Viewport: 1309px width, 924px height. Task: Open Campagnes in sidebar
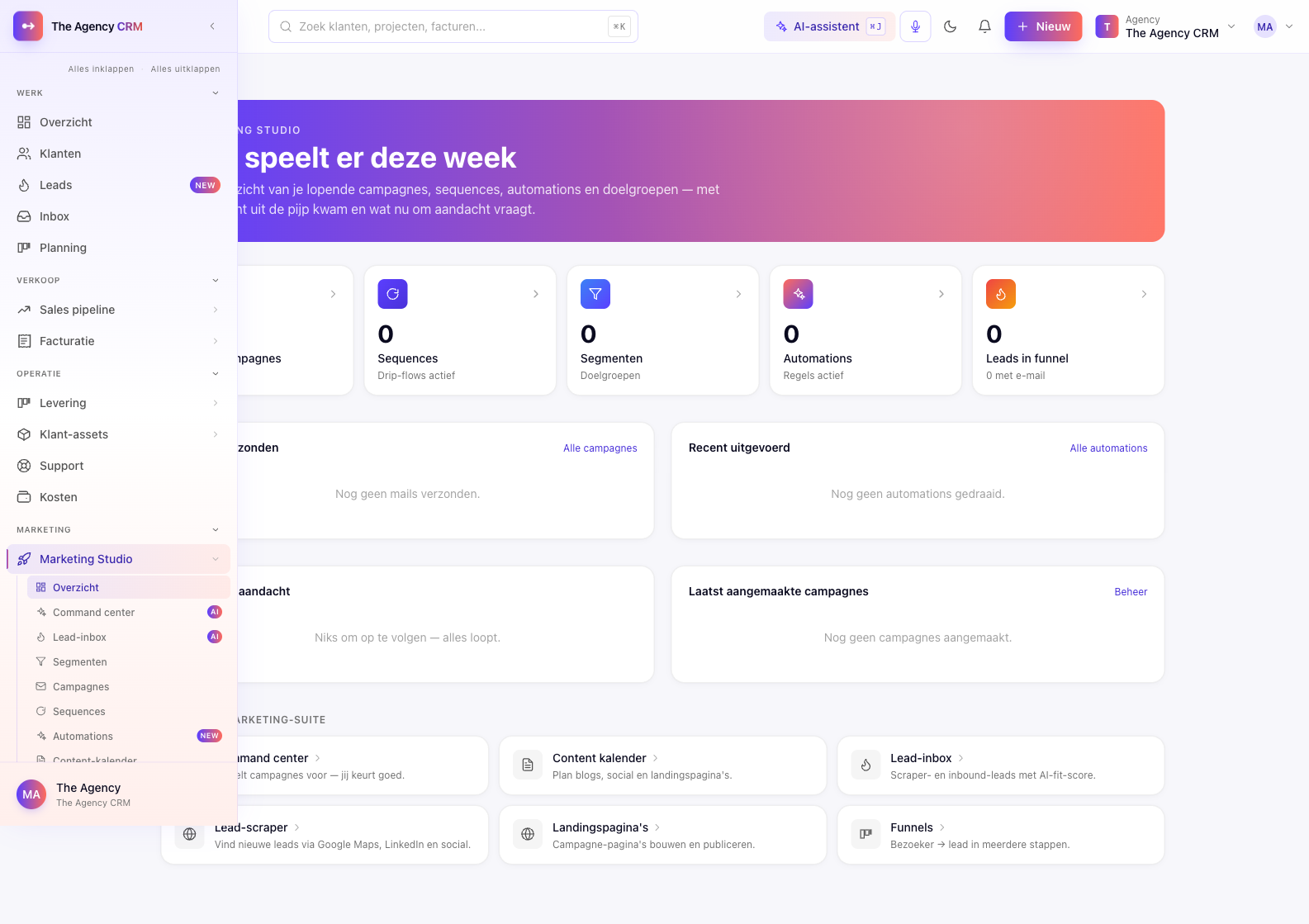(129, 687)
